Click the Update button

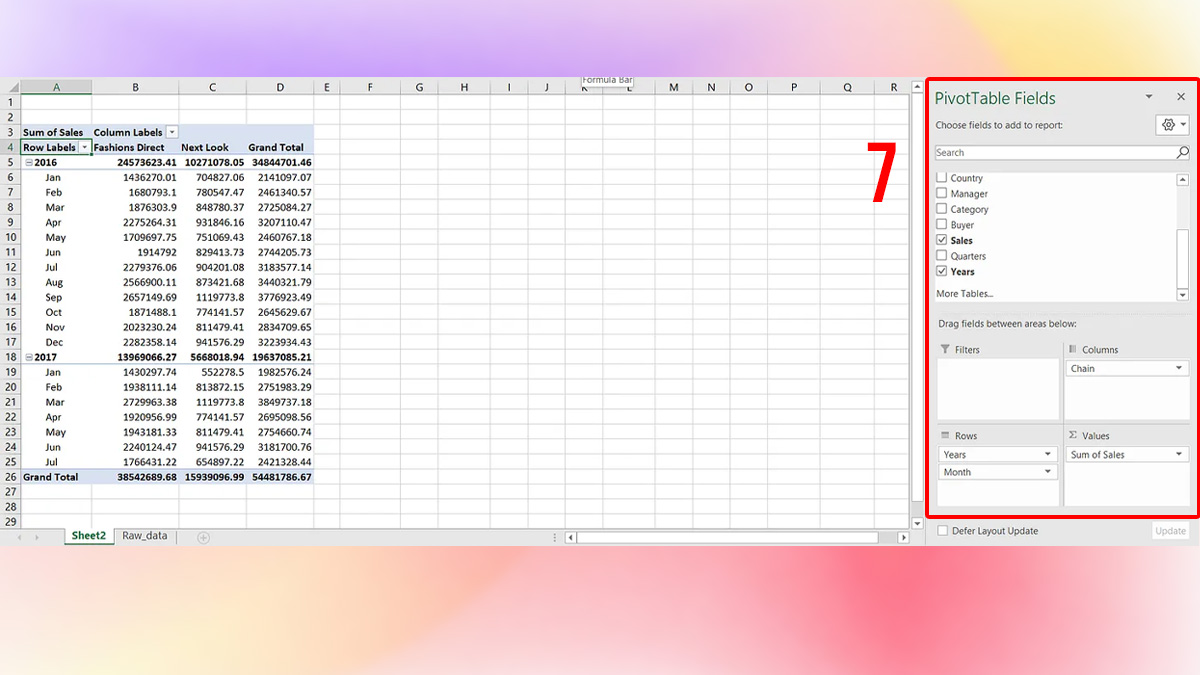tap(1170, 531)
